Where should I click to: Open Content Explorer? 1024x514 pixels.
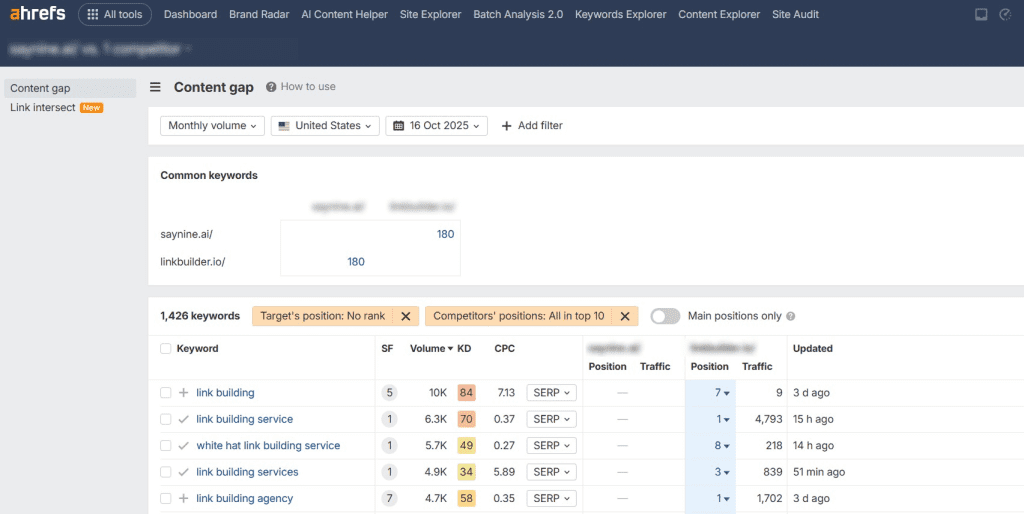[719, 14]
